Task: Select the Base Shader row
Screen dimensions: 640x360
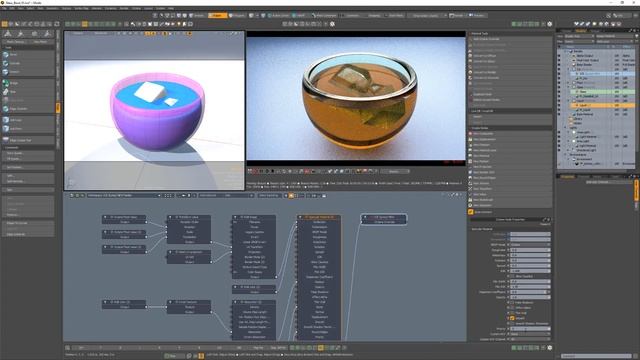Action: (596, 64)
